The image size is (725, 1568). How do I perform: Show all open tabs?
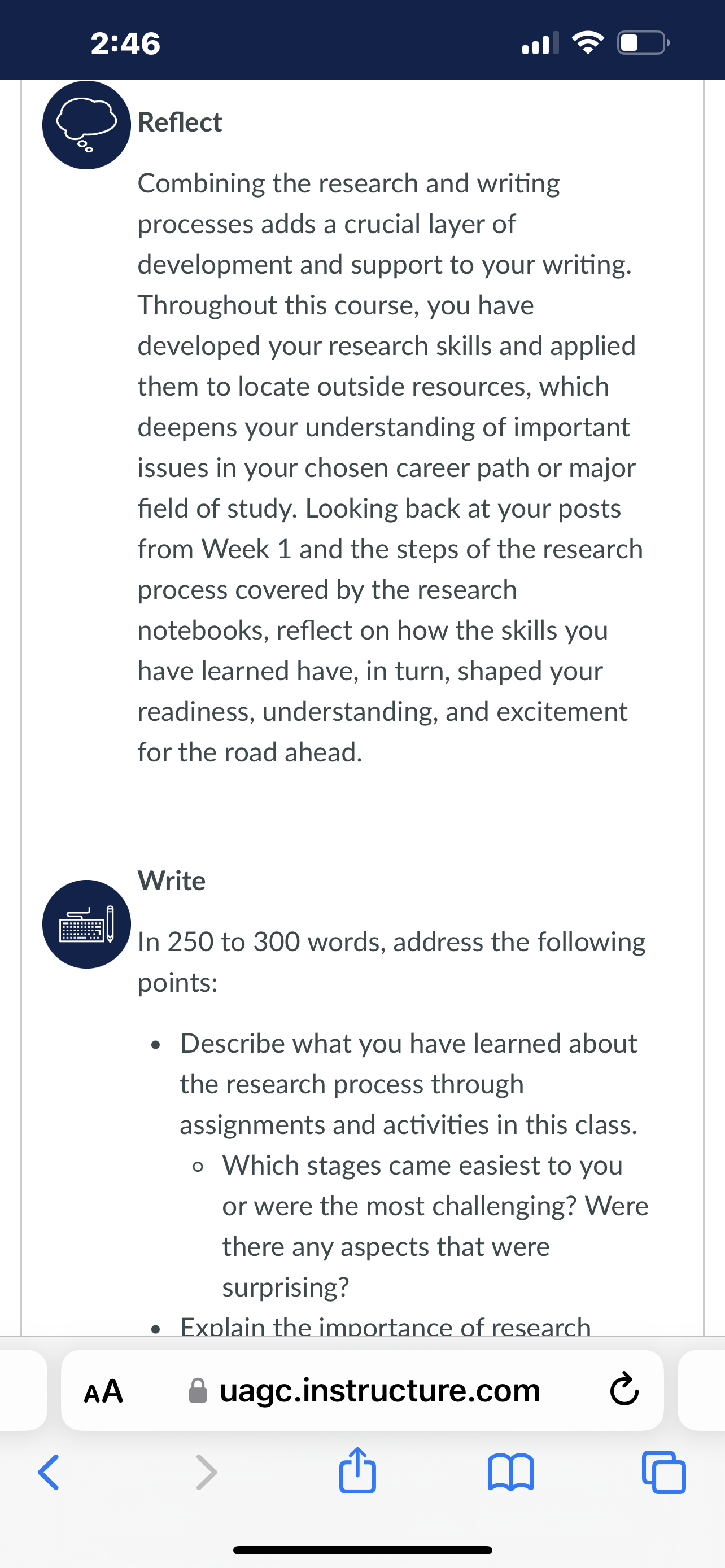[664, 1473]
